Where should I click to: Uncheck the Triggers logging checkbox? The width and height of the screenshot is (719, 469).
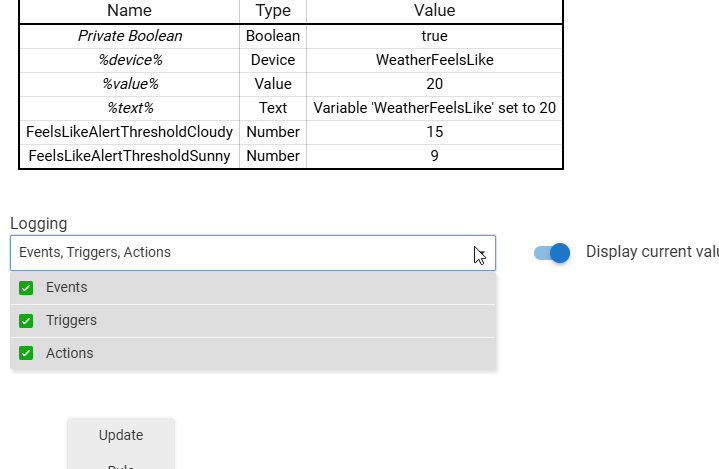point(26,321)
